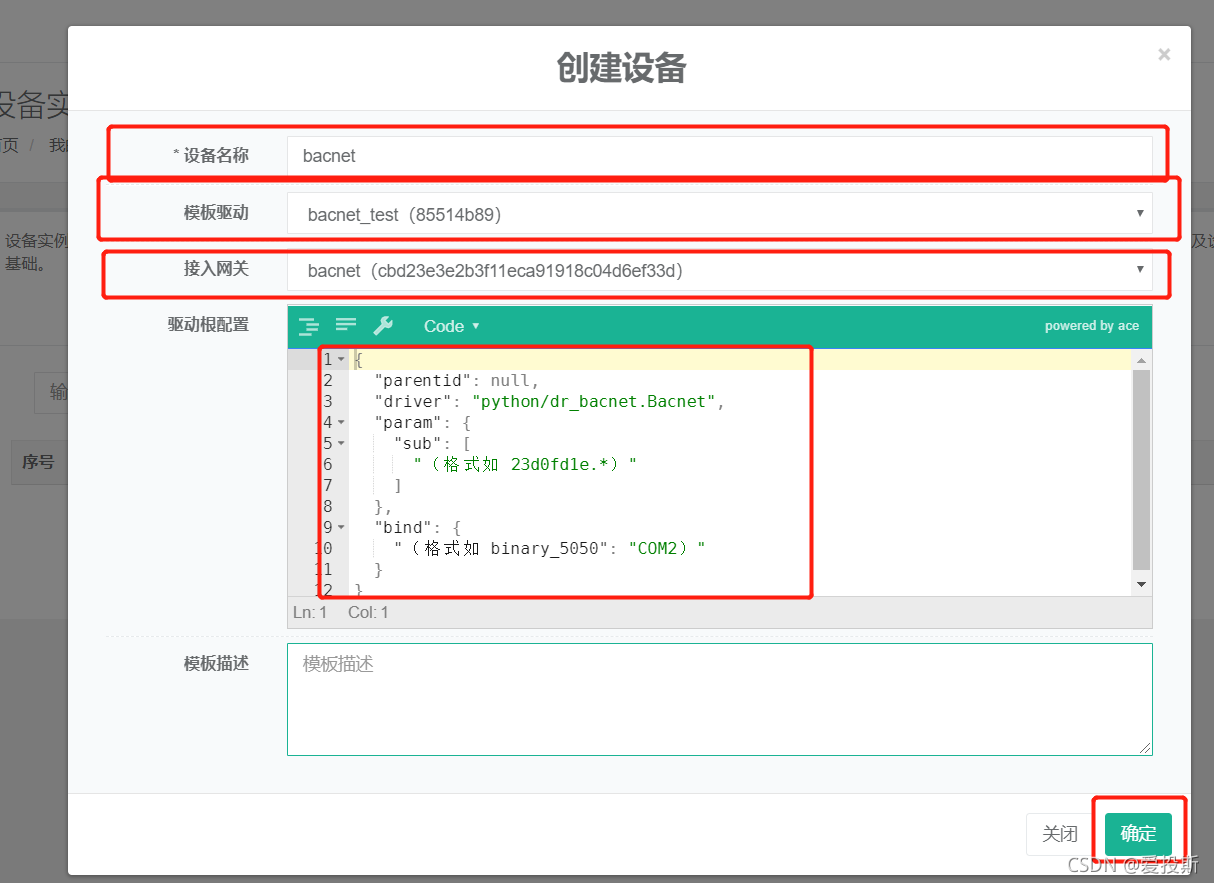Image resolution: width=1214 pixels, height=883 pixels.
Task: Click the 模板描述 text area
Action: click(719, 699)
